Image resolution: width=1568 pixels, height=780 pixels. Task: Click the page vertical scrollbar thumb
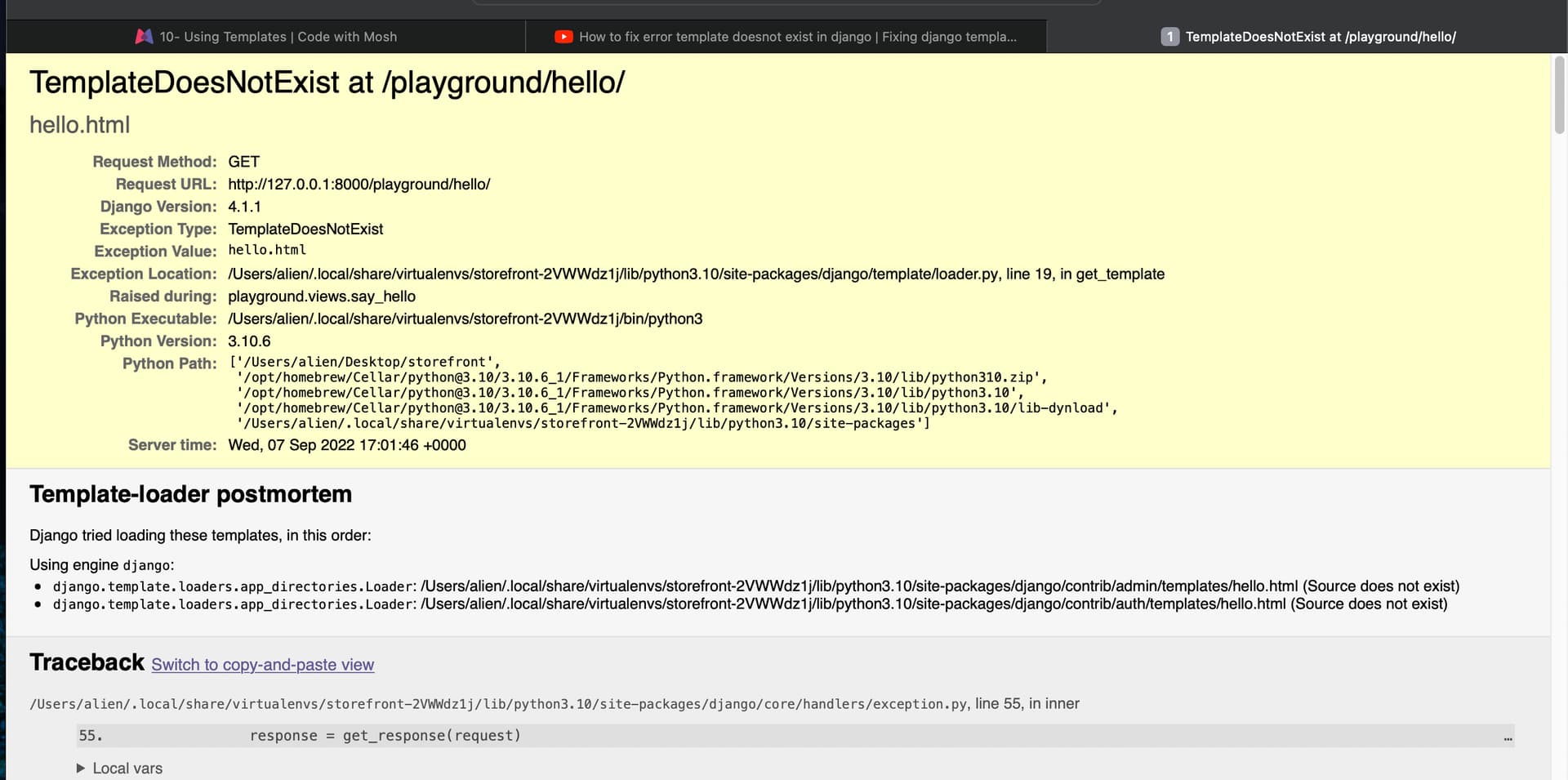(1559, 95)
